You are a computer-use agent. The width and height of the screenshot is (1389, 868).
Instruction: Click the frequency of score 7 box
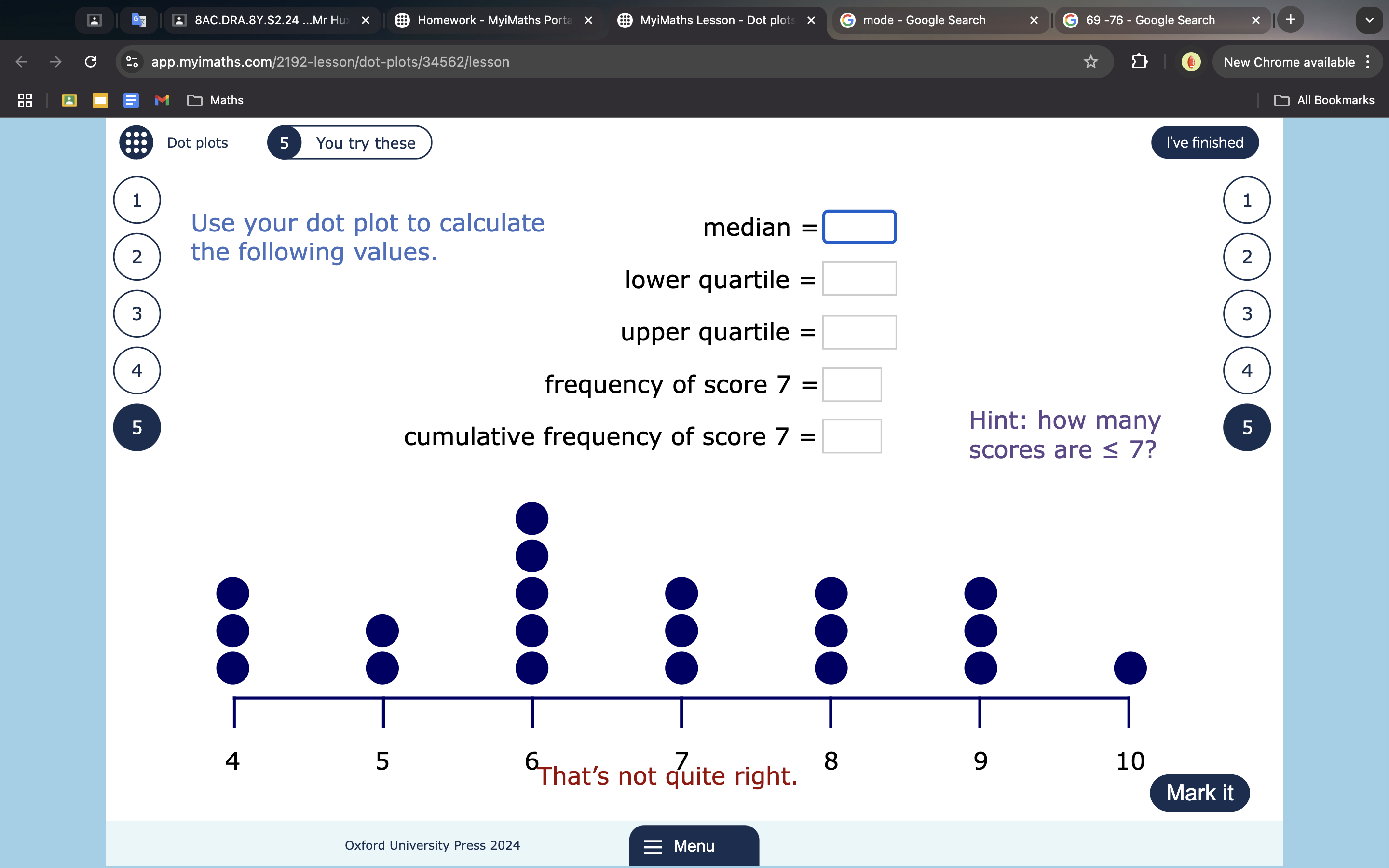point(852,384)
